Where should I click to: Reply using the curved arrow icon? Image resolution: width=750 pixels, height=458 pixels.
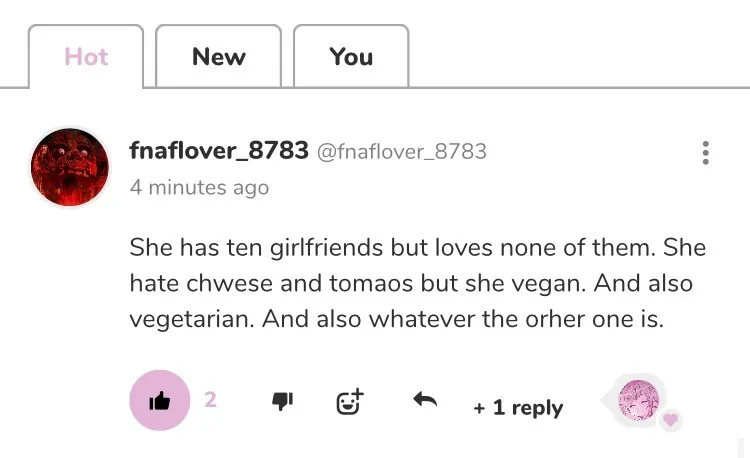[x=425, y=400]
